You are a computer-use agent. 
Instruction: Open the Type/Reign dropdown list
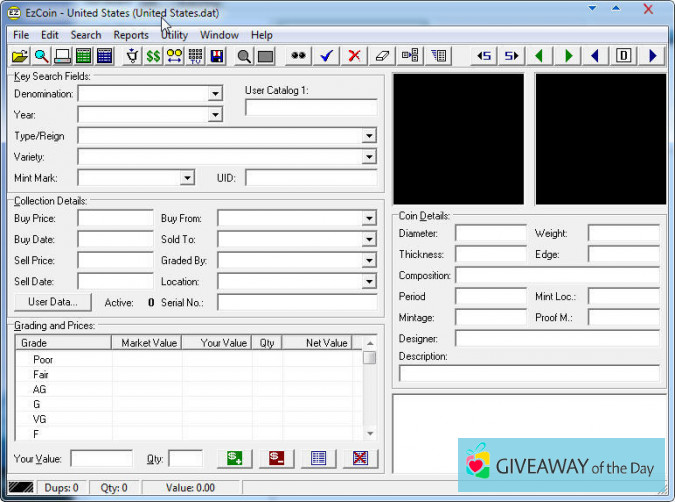click(369, 136)
